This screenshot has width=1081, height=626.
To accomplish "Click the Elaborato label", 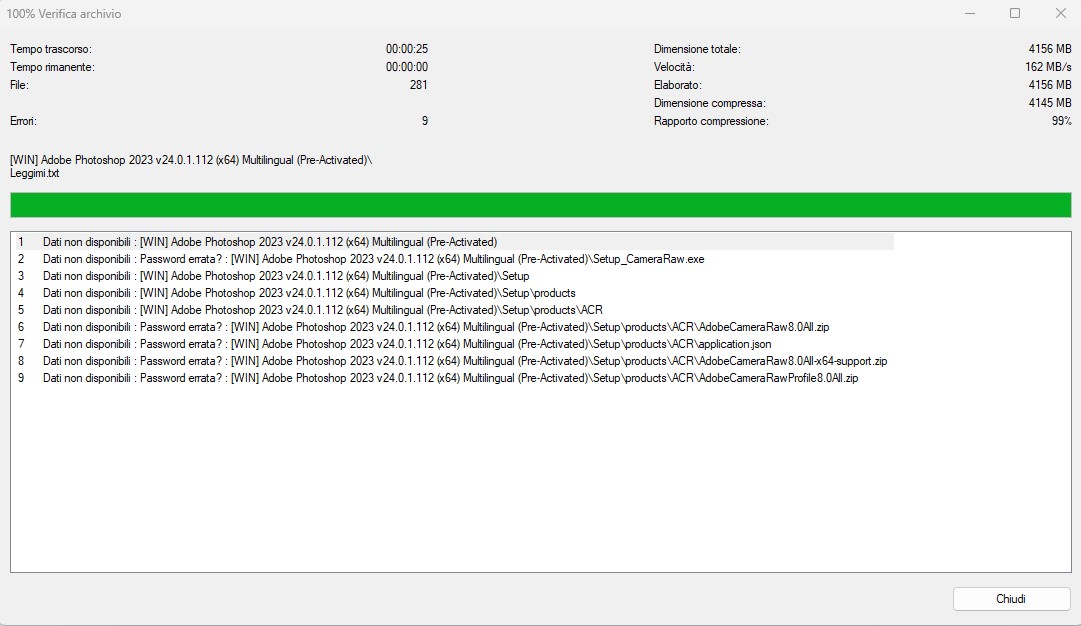I will pos(678,85).
